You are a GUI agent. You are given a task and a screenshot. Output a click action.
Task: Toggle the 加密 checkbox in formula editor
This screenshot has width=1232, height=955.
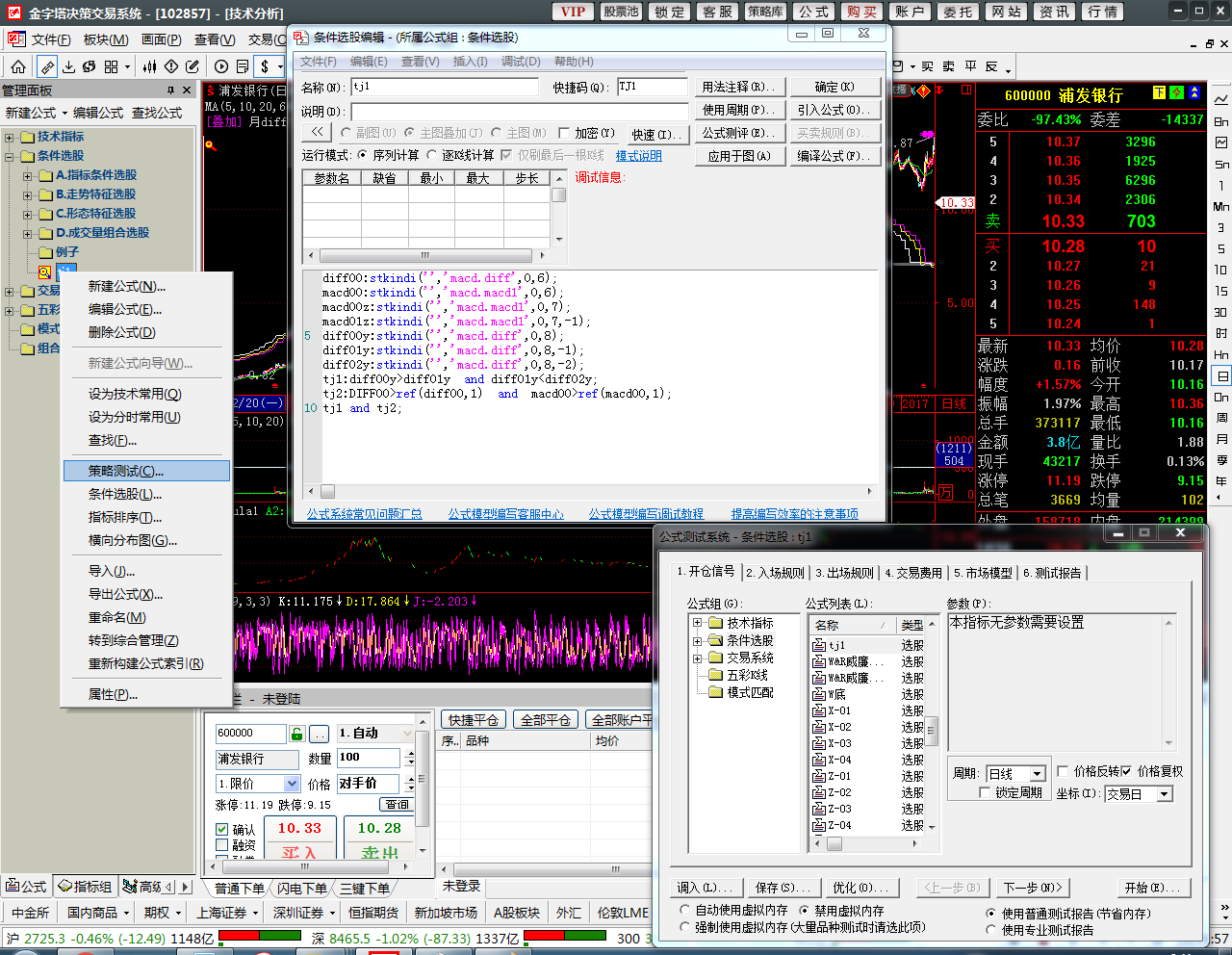pos(564,133)
